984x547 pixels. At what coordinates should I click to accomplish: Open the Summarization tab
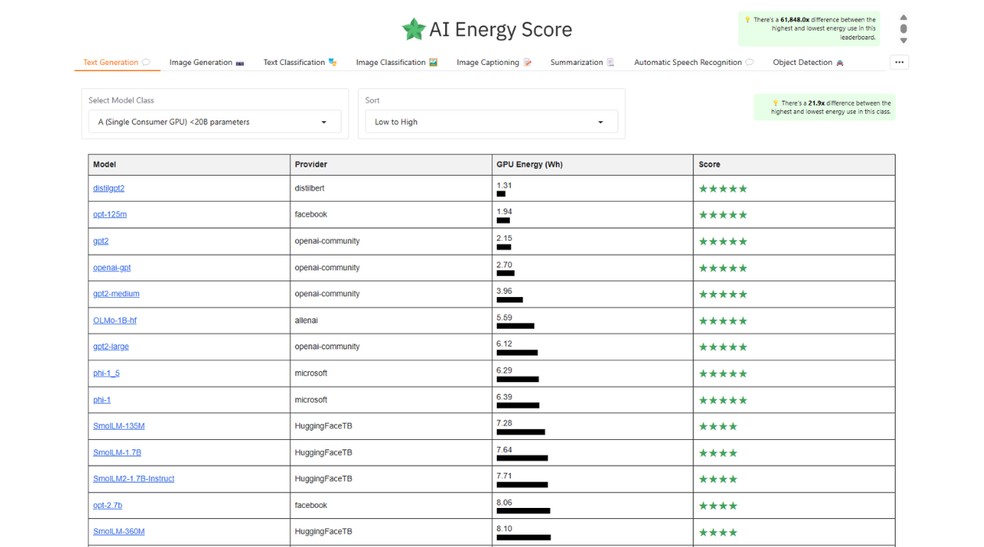(x=582, y=63)
